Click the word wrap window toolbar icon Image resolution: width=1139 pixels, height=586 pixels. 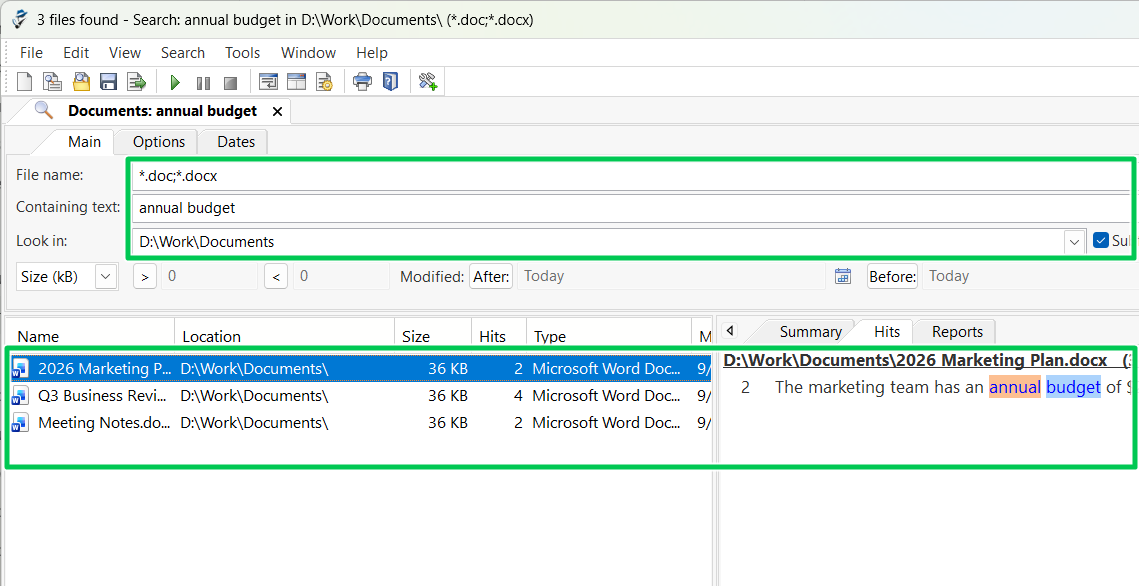coord(269,81)
